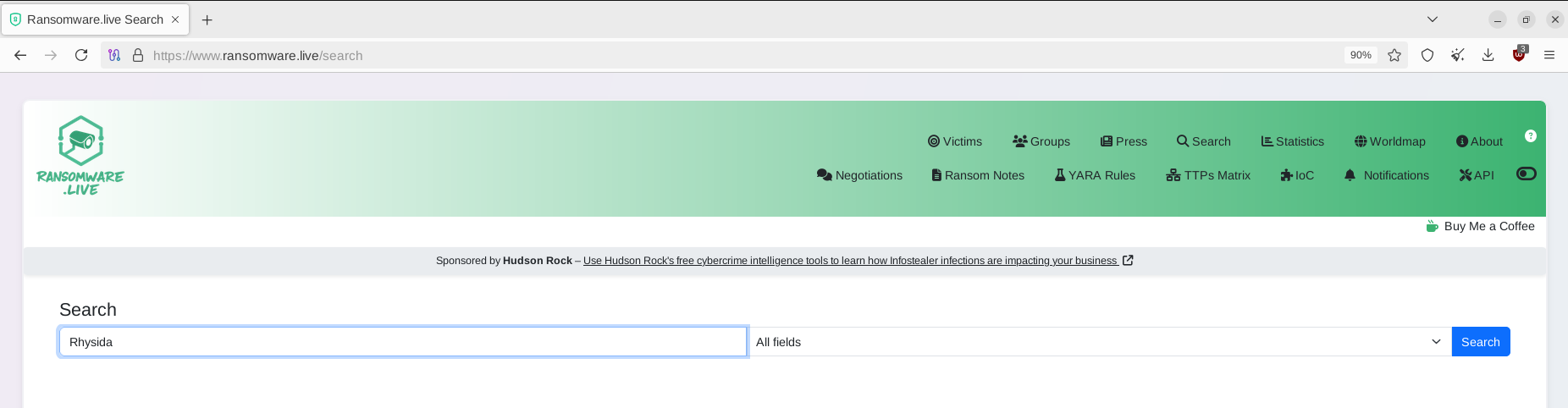Screen dimensions: 1568x408
Task: Go back to the previous page
Action: (20, 55)
